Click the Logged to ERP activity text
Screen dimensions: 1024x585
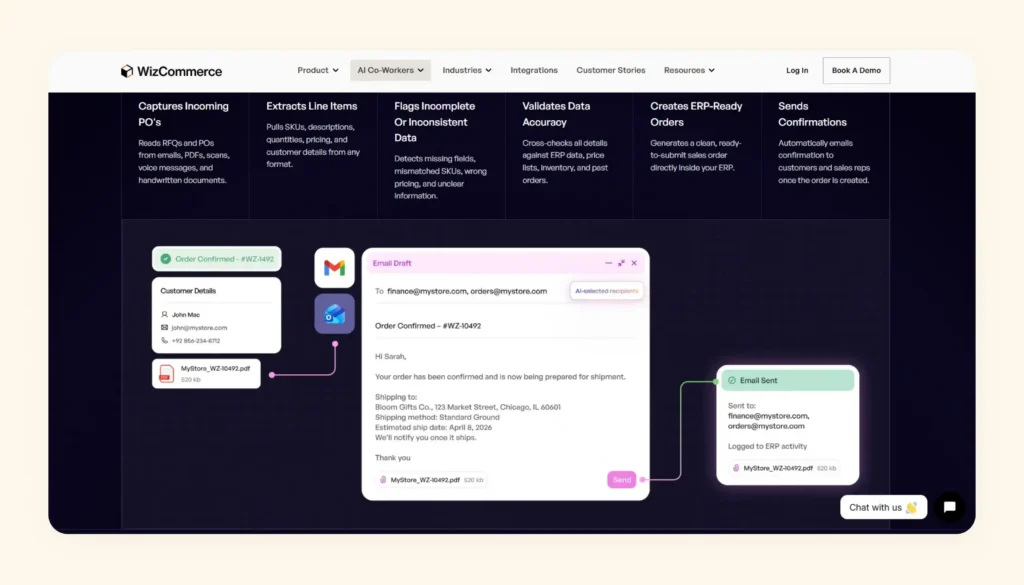pos(767,447)
